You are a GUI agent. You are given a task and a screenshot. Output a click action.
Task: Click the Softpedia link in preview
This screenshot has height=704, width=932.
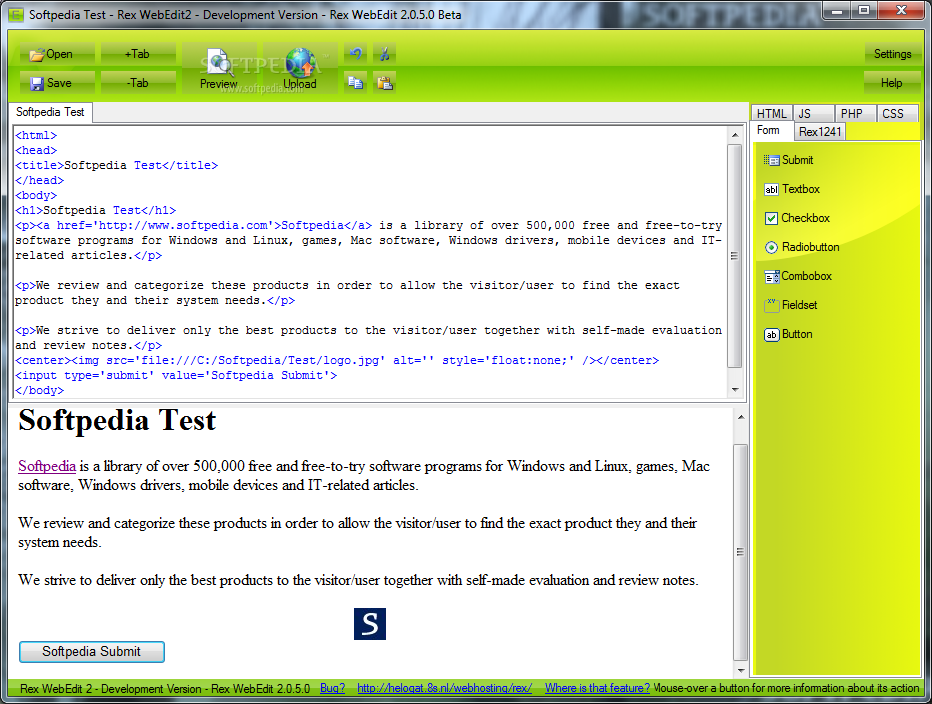(x=47, y=466)
